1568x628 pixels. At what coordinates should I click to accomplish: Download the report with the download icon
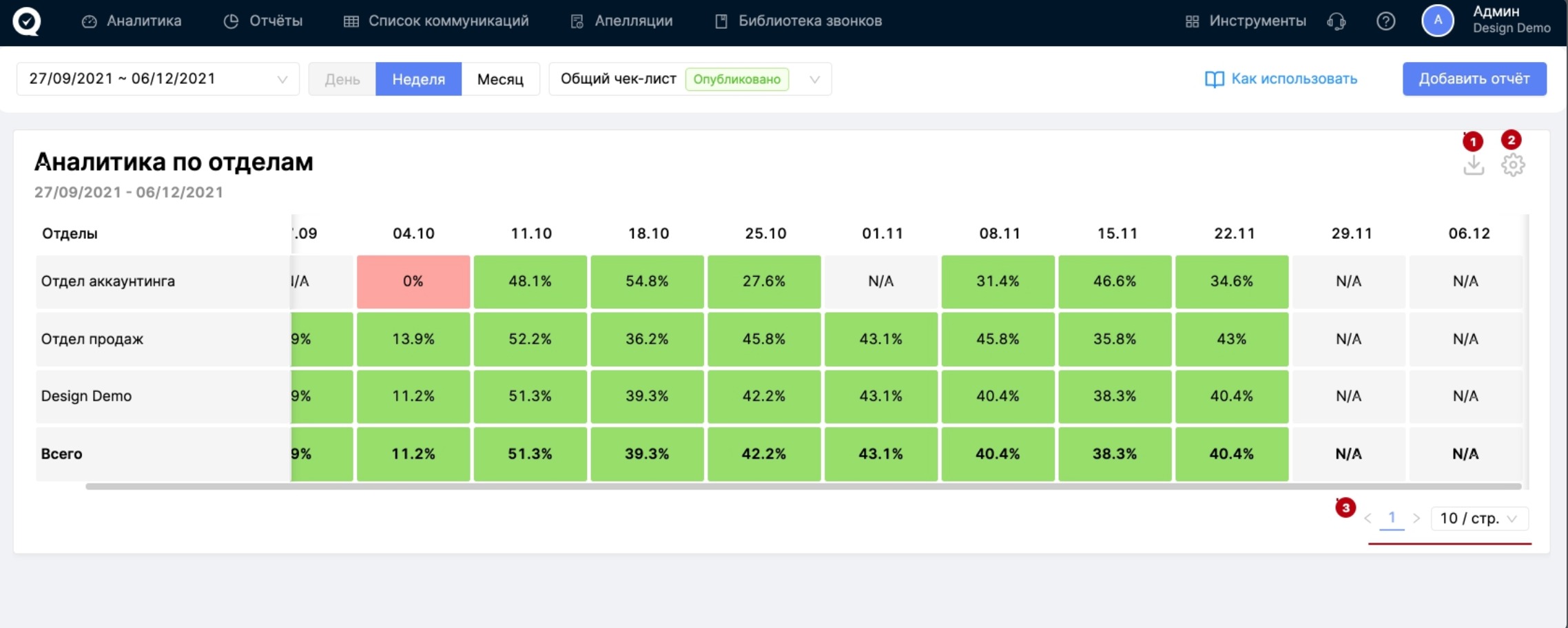[1473, 165]
